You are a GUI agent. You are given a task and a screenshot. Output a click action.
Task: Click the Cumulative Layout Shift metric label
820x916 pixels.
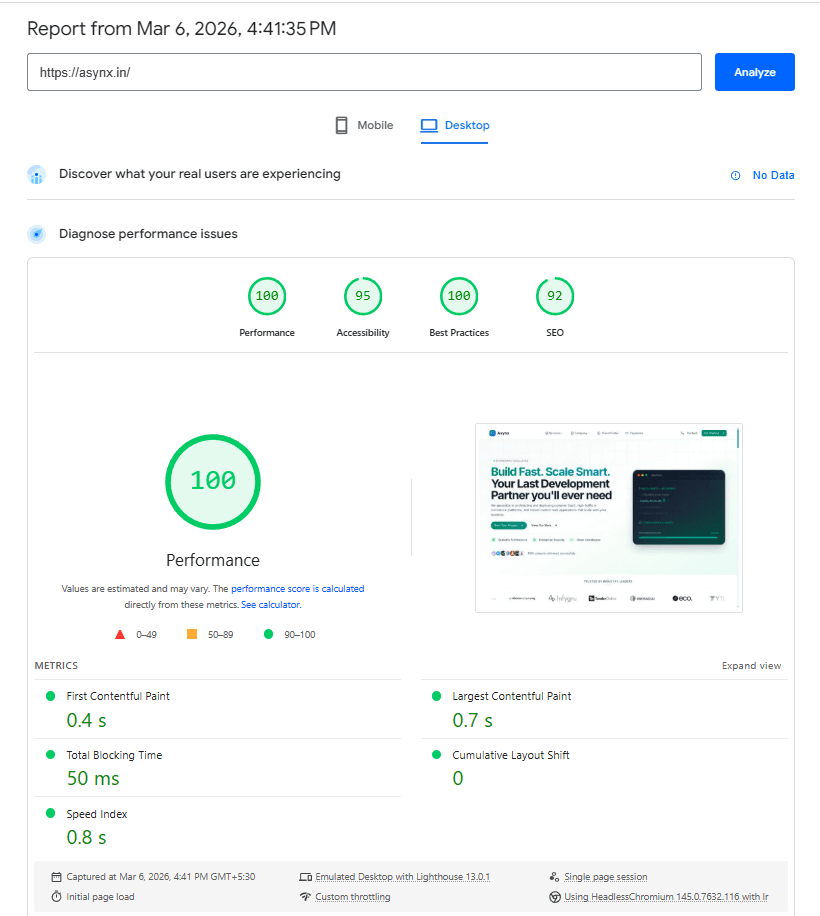(510, 755)
